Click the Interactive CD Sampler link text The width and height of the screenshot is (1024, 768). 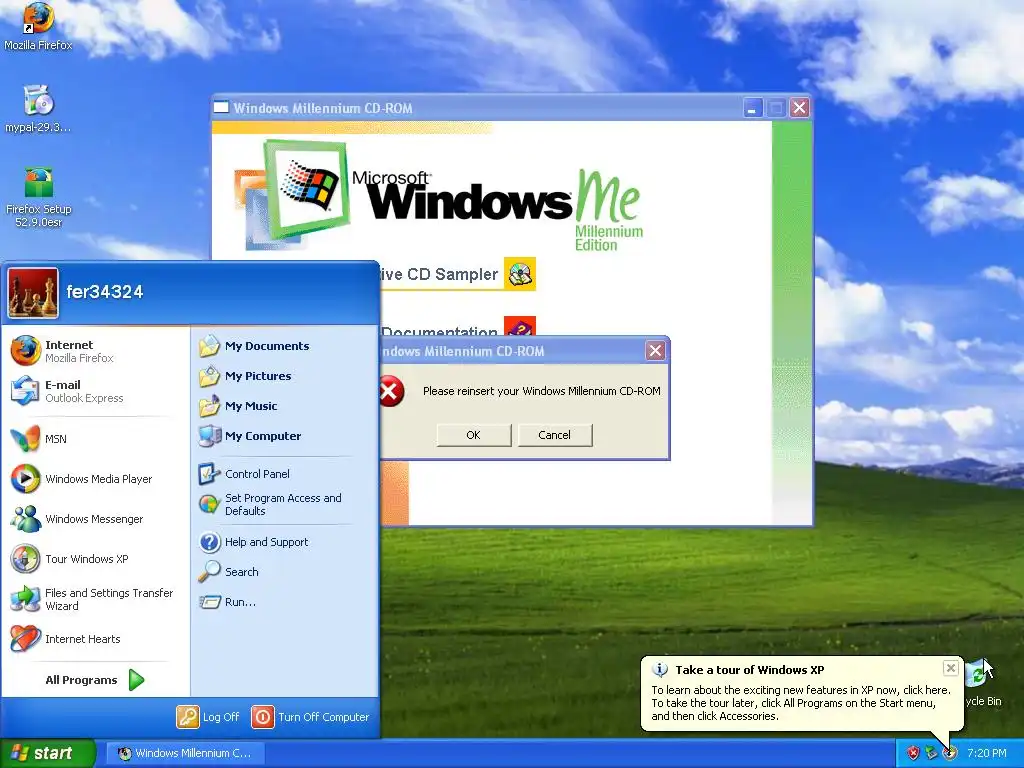[x=439, y=274]
